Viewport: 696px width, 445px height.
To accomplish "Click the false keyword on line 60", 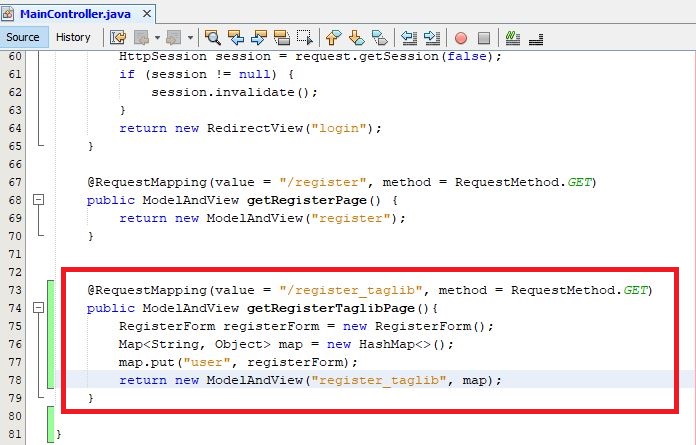I will [x=467, y=56].
